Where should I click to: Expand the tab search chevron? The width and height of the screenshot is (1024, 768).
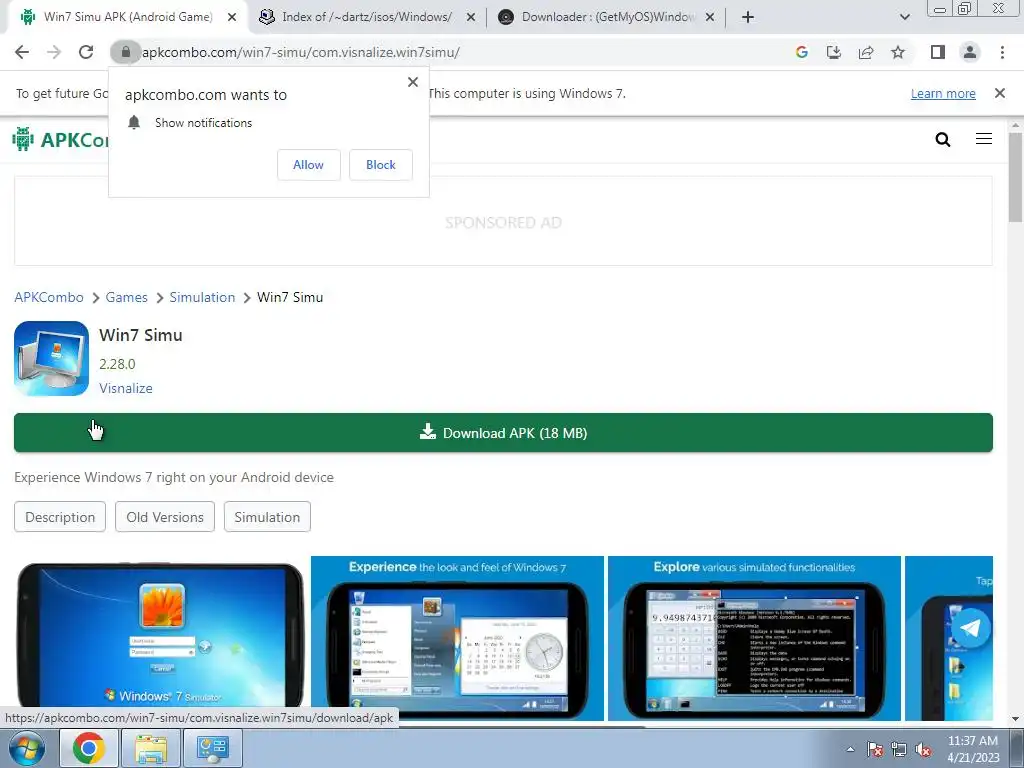[904, 17]
